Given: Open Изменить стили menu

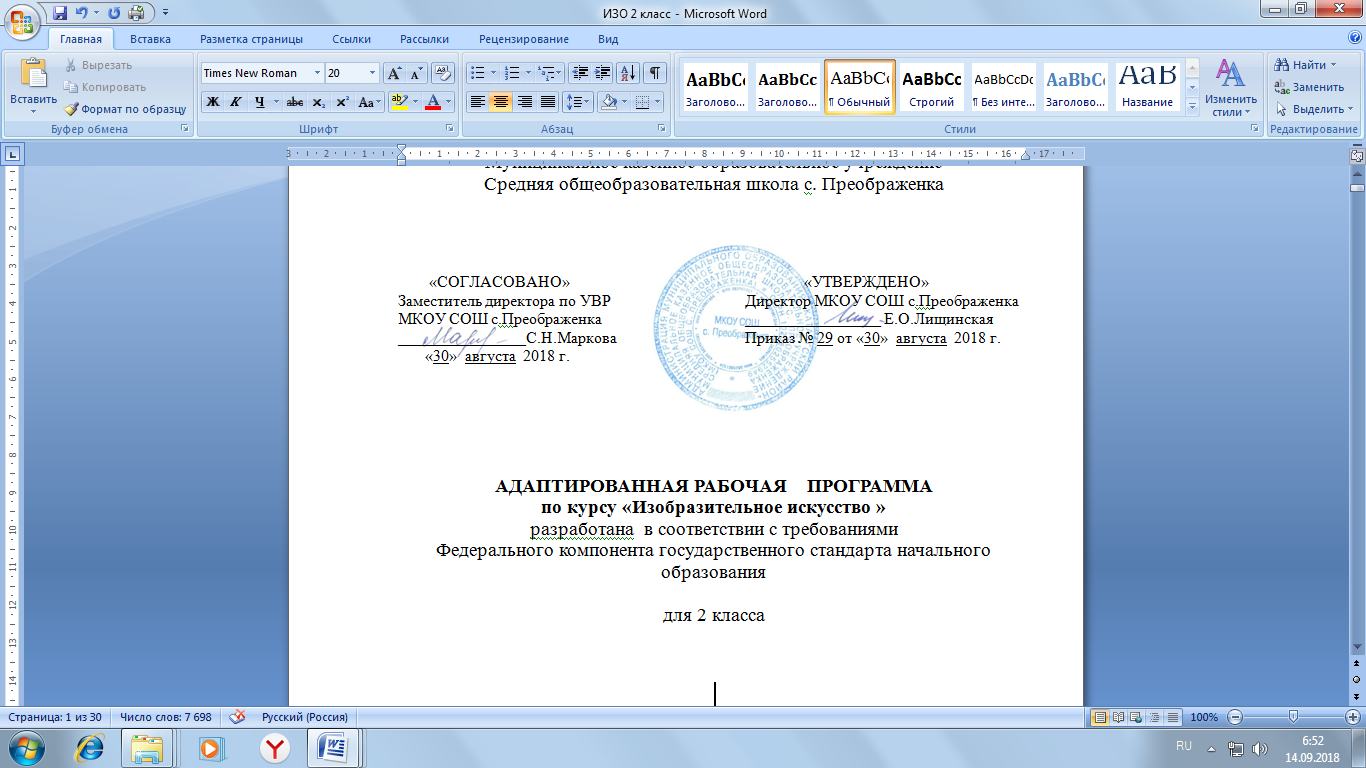Looking at the screenshot, I should click(1231, 87).
